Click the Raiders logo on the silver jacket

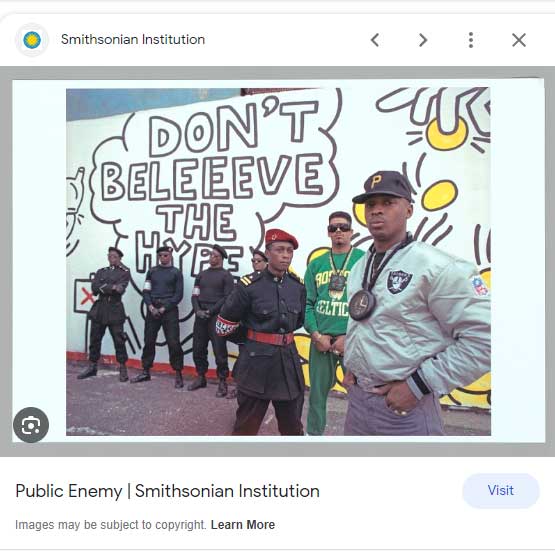(x=399, y=281)
